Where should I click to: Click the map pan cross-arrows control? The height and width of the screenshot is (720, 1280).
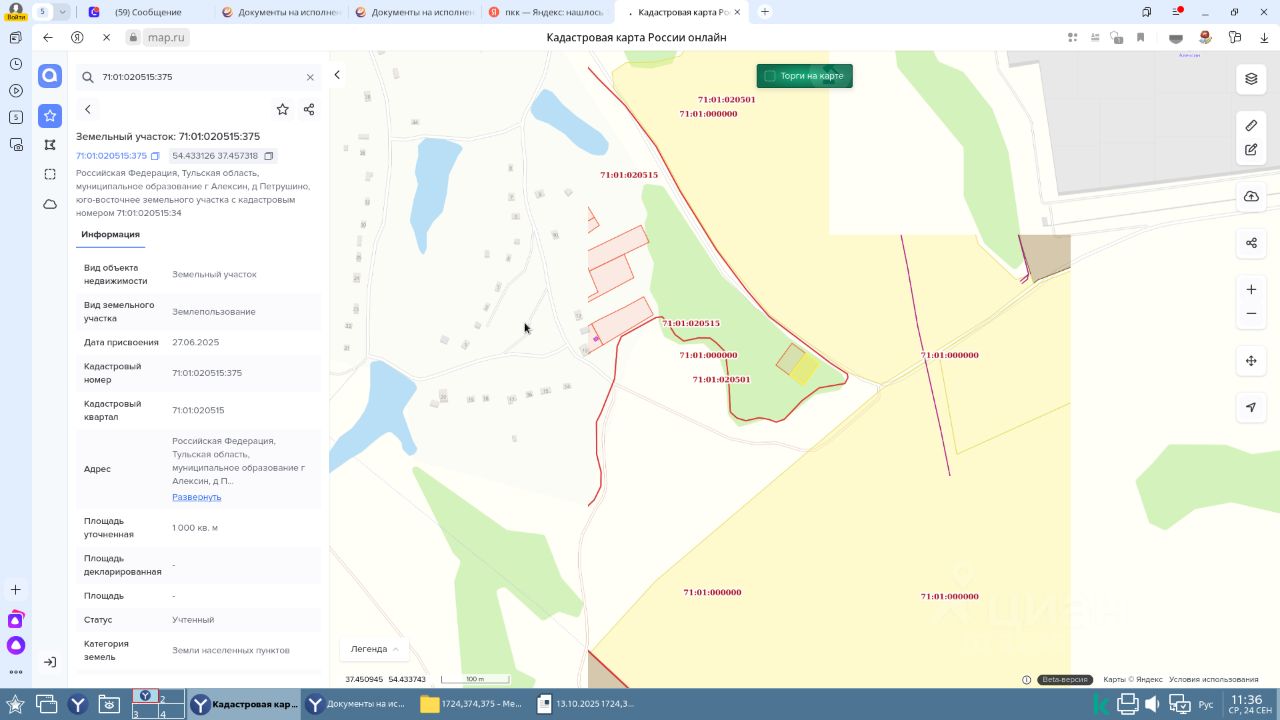click(1251, 361)
